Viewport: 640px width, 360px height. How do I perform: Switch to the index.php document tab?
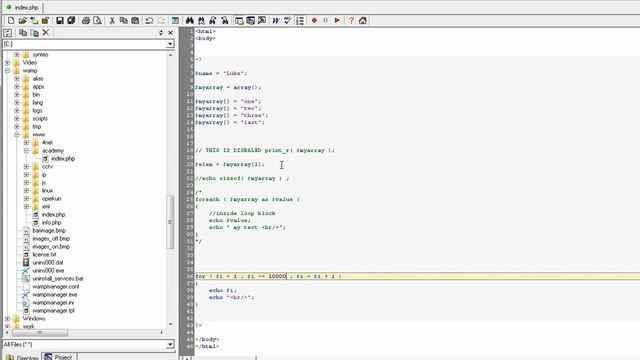22,7
